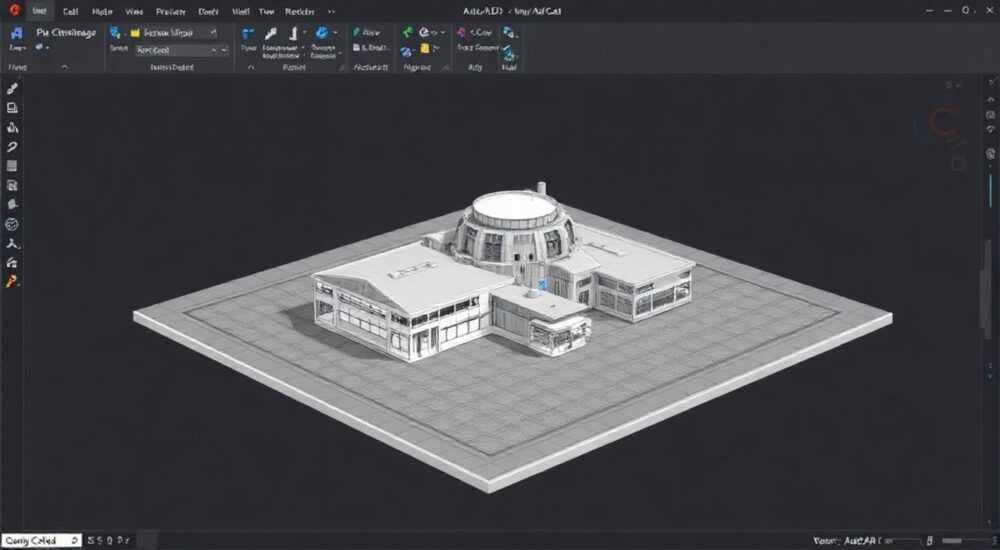
Task: Switch to the ribbon tab before the double chevron
Action: [x=300, y=11]
